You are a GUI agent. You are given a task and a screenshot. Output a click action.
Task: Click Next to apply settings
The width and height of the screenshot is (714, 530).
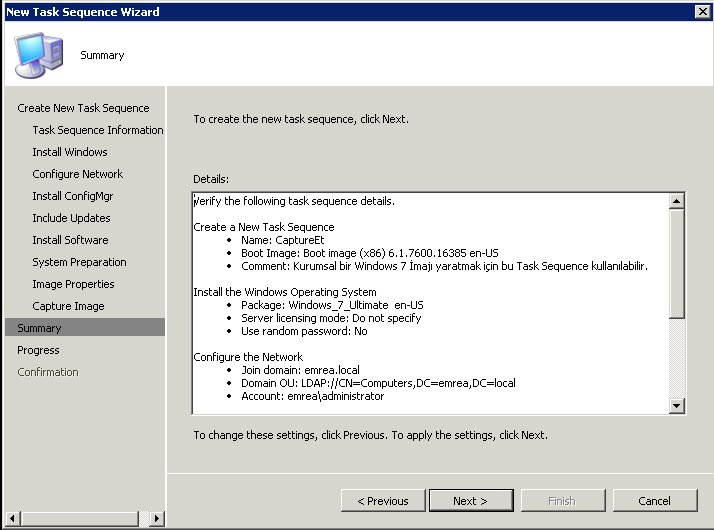tap(470, 501)
